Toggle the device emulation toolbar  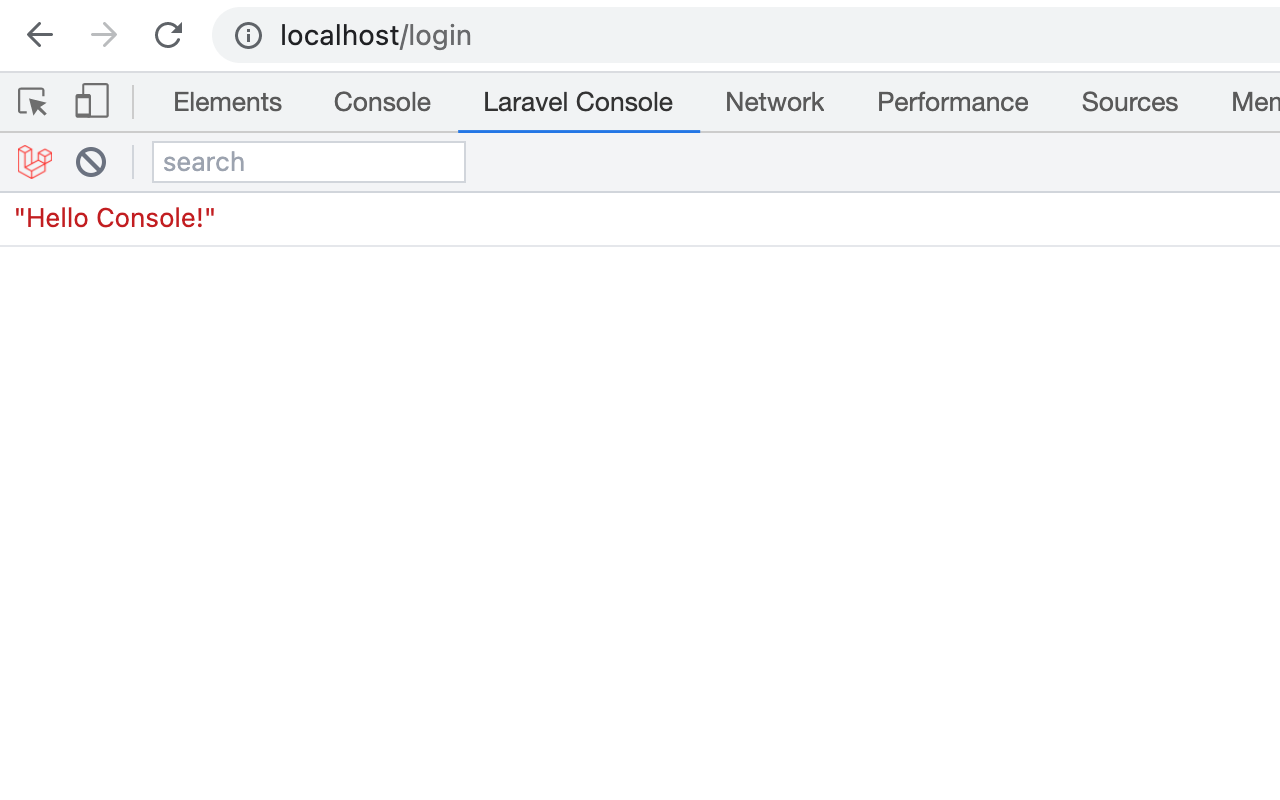tap(91, 101)
